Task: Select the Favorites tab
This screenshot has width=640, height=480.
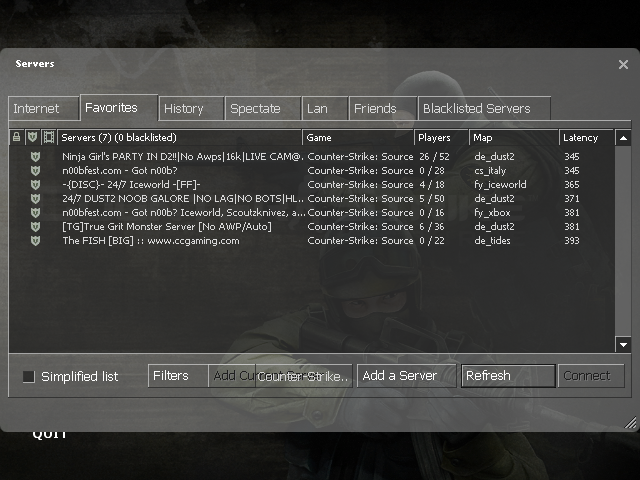Action: (x=119, y=108)
